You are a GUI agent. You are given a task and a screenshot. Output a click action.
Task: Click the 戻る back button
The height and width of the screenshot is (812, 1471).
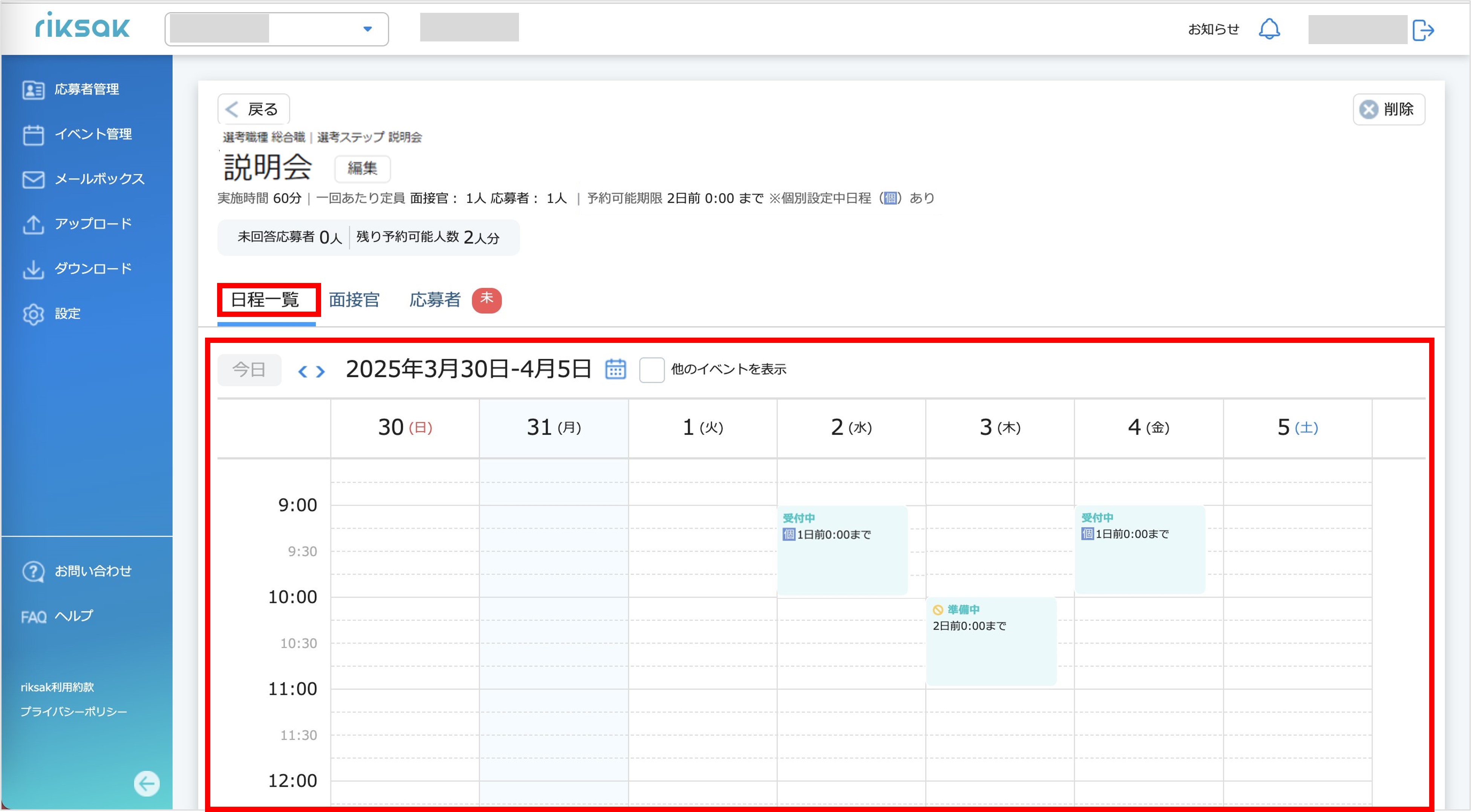pyautogui.click(x=254, y=109)
